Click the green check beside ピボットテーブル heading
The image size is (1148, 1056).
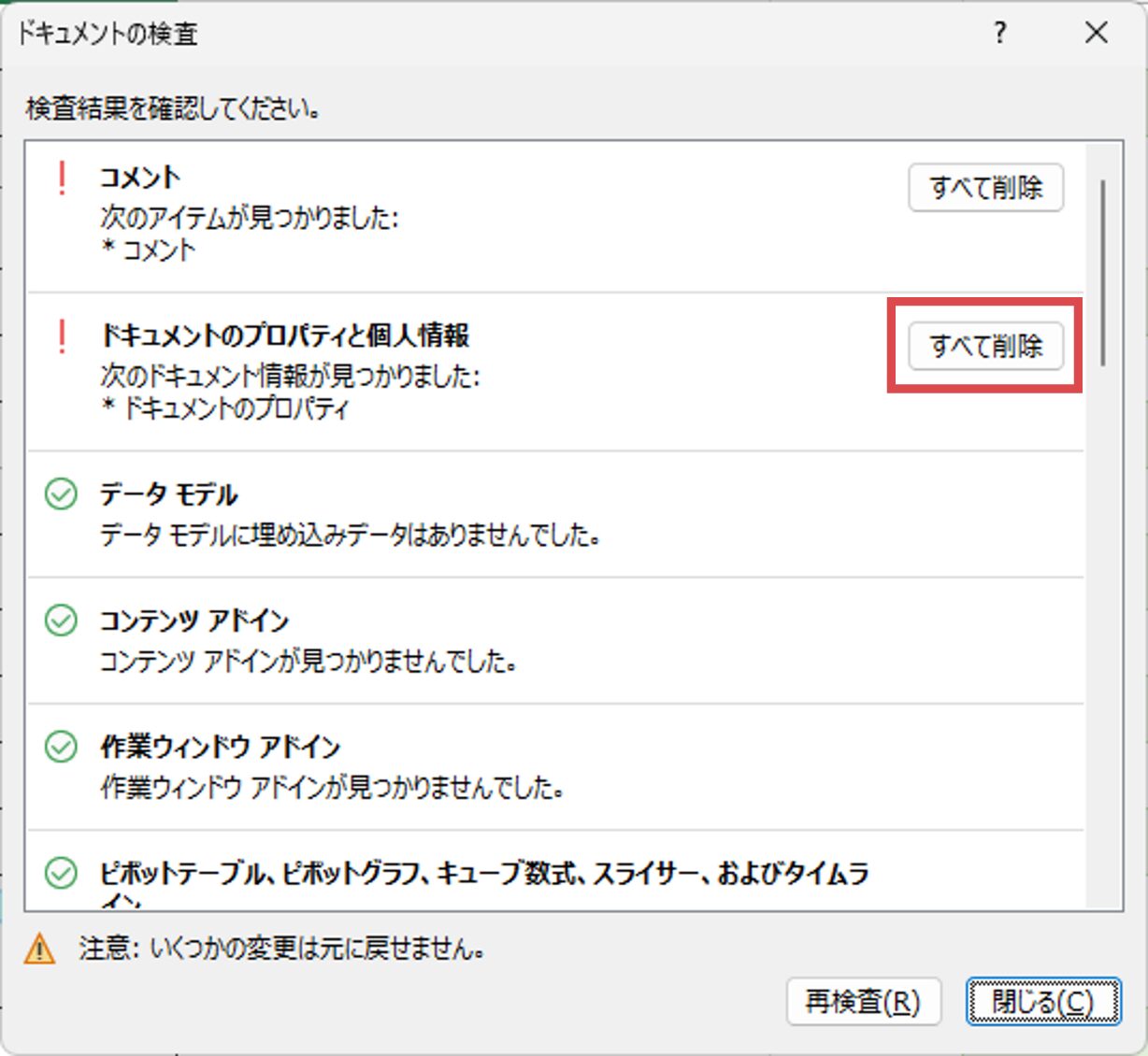point(62,873)
